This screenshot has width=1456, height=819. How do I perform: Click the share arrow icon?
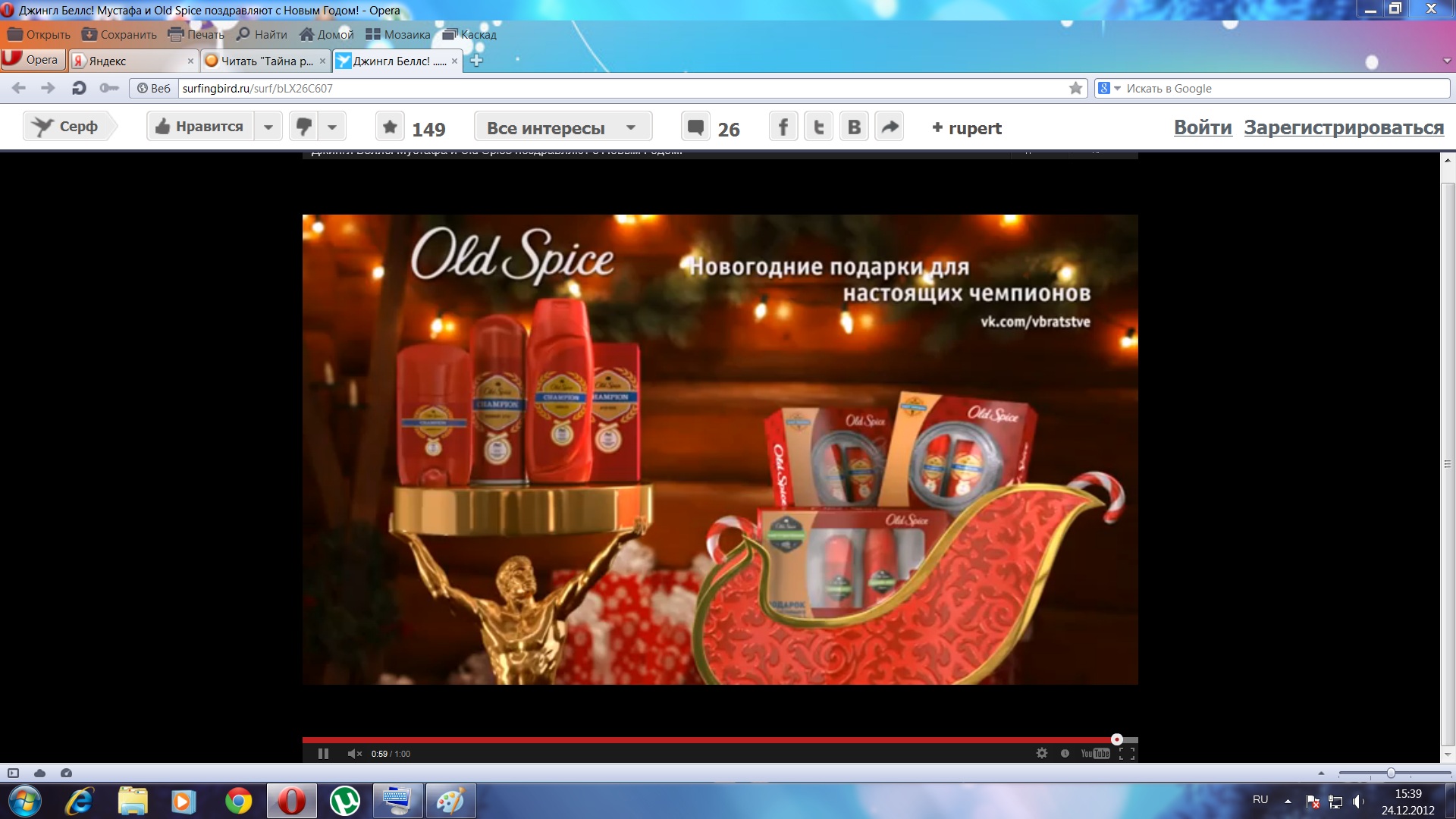890,127
